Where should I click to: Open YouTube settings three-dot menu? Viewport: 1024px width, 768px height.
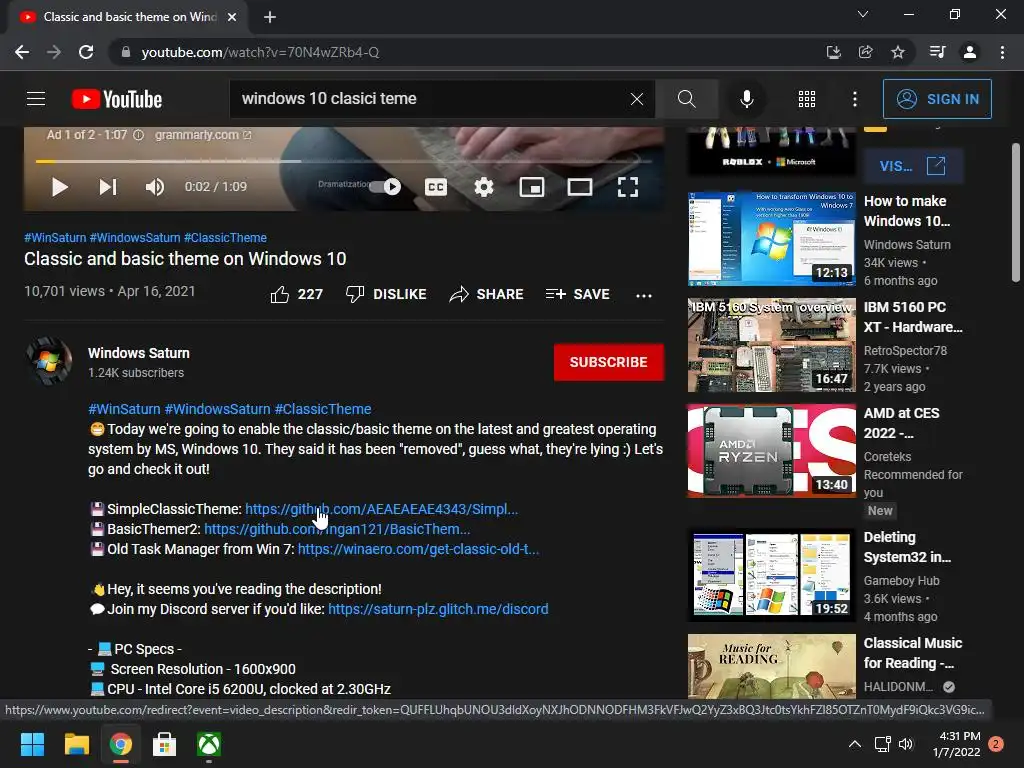855,99
